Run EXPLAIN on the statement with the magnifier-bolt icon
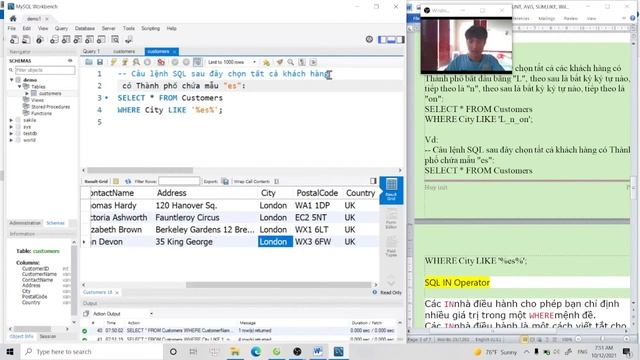 [136, 62]
